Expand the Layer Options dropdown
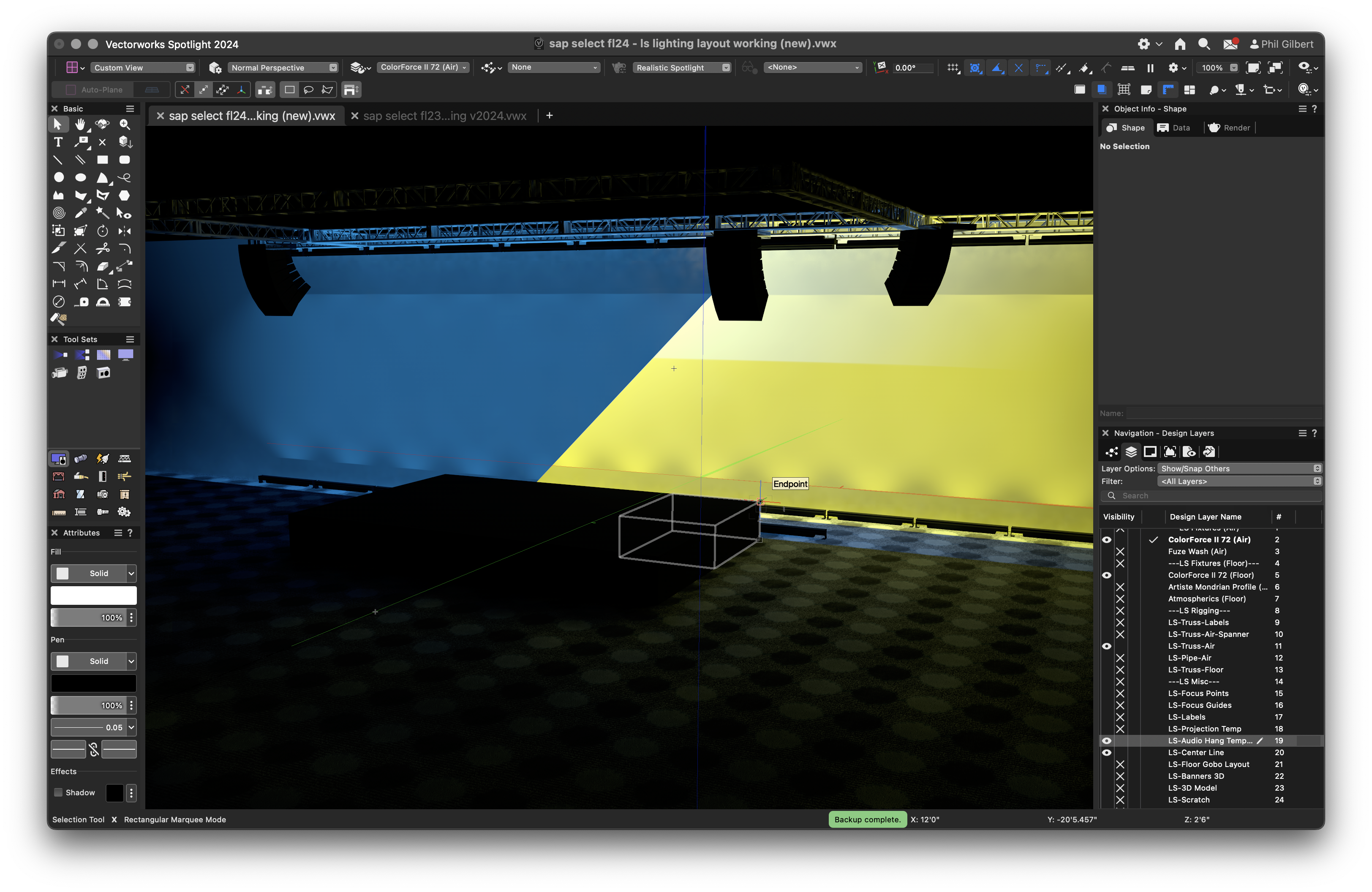1372x892 pixels. 1239,468
